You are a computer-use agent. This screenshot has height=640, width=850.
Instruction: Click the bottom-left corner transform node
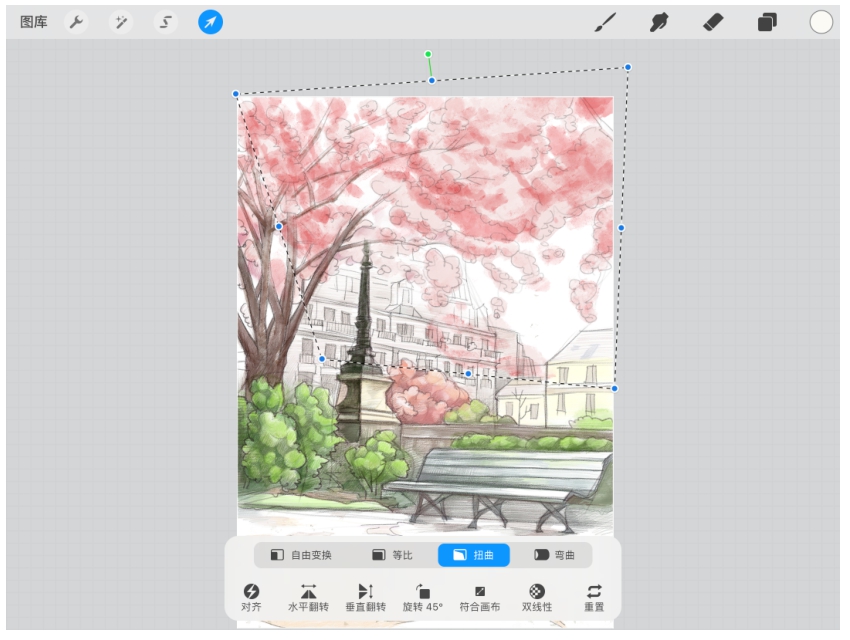322,359
